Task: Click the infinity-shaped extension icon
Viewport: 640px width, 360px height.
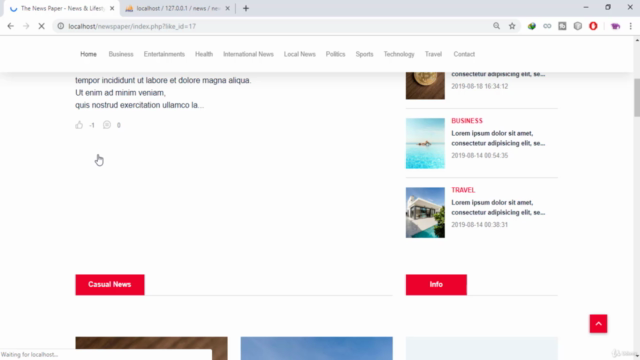Action: 547,26
